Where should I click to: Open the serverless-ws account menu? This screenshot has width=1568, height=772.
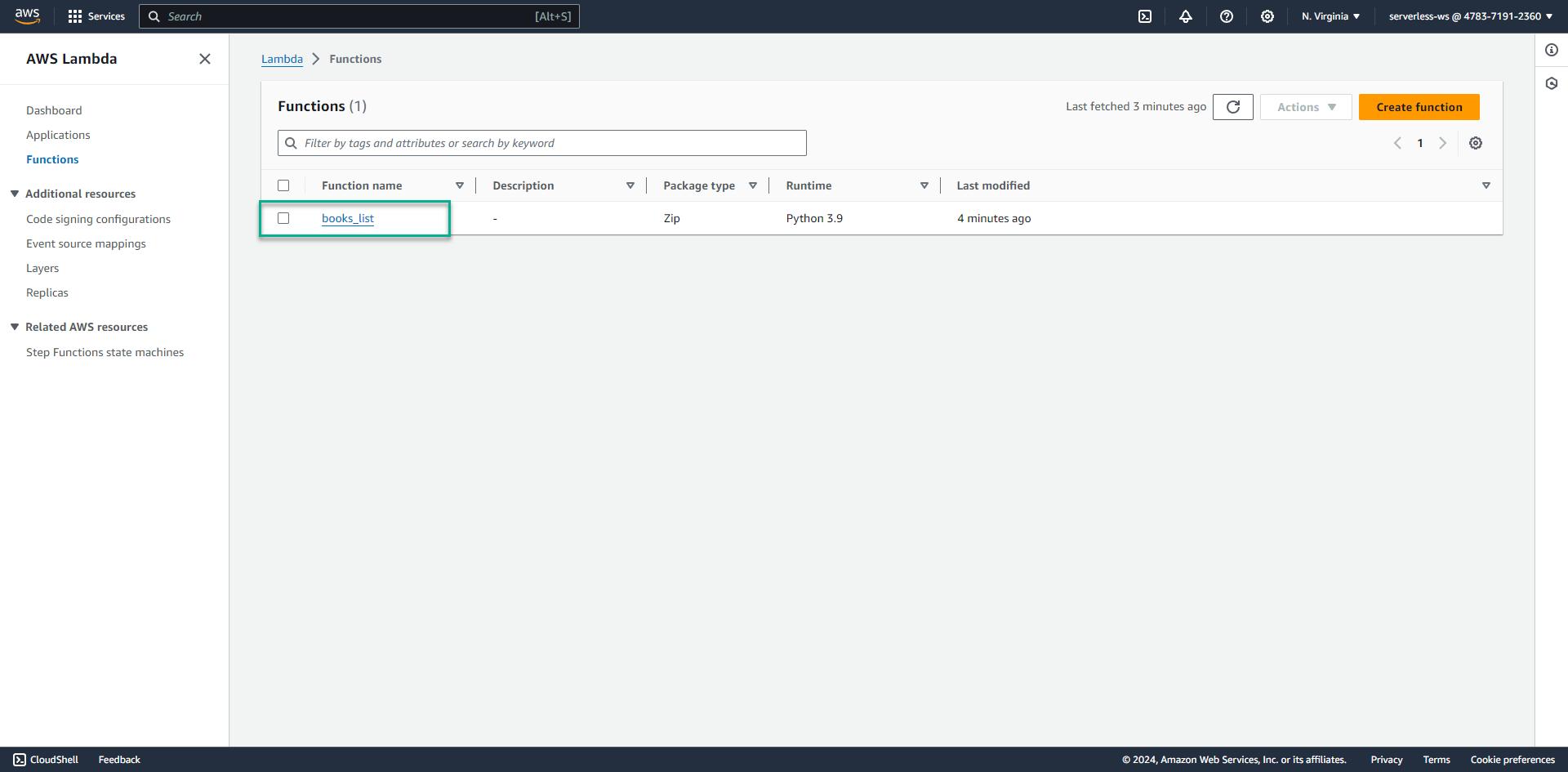pos(1471,16)
